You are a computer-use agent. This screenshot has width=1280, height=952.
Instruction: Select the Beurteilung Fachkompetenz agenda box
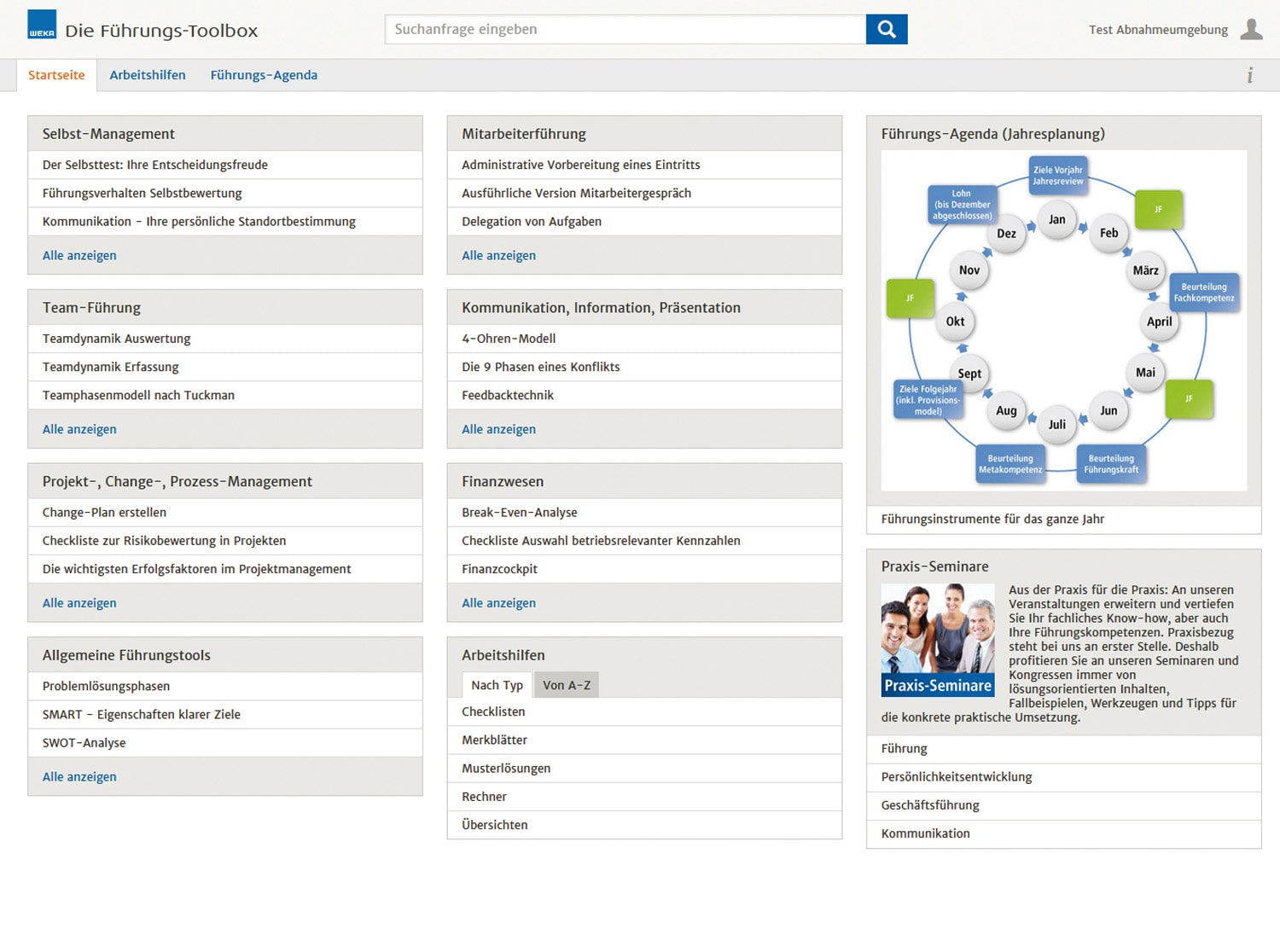point(1203,293)
